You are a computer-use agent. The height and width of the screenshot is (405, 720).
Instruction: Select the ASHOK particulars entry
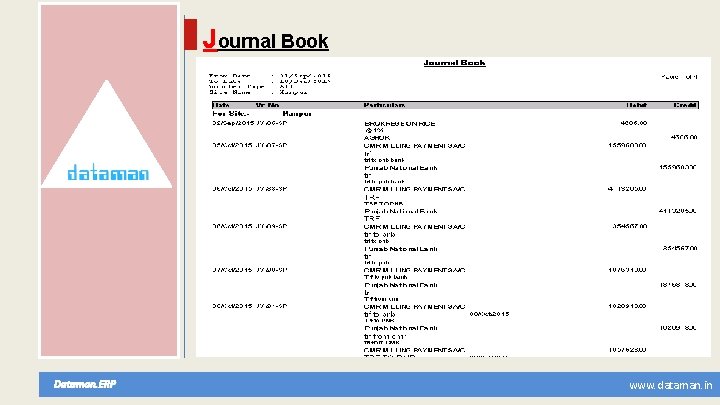pos(377,138)
